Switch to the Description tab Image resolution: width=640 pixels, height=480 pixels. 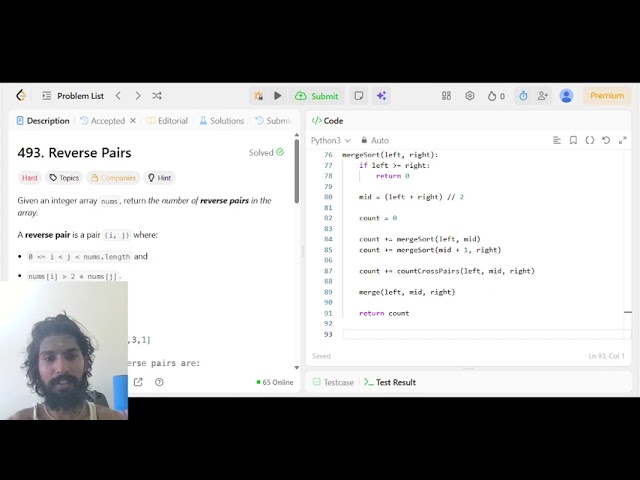coord(43,121)
